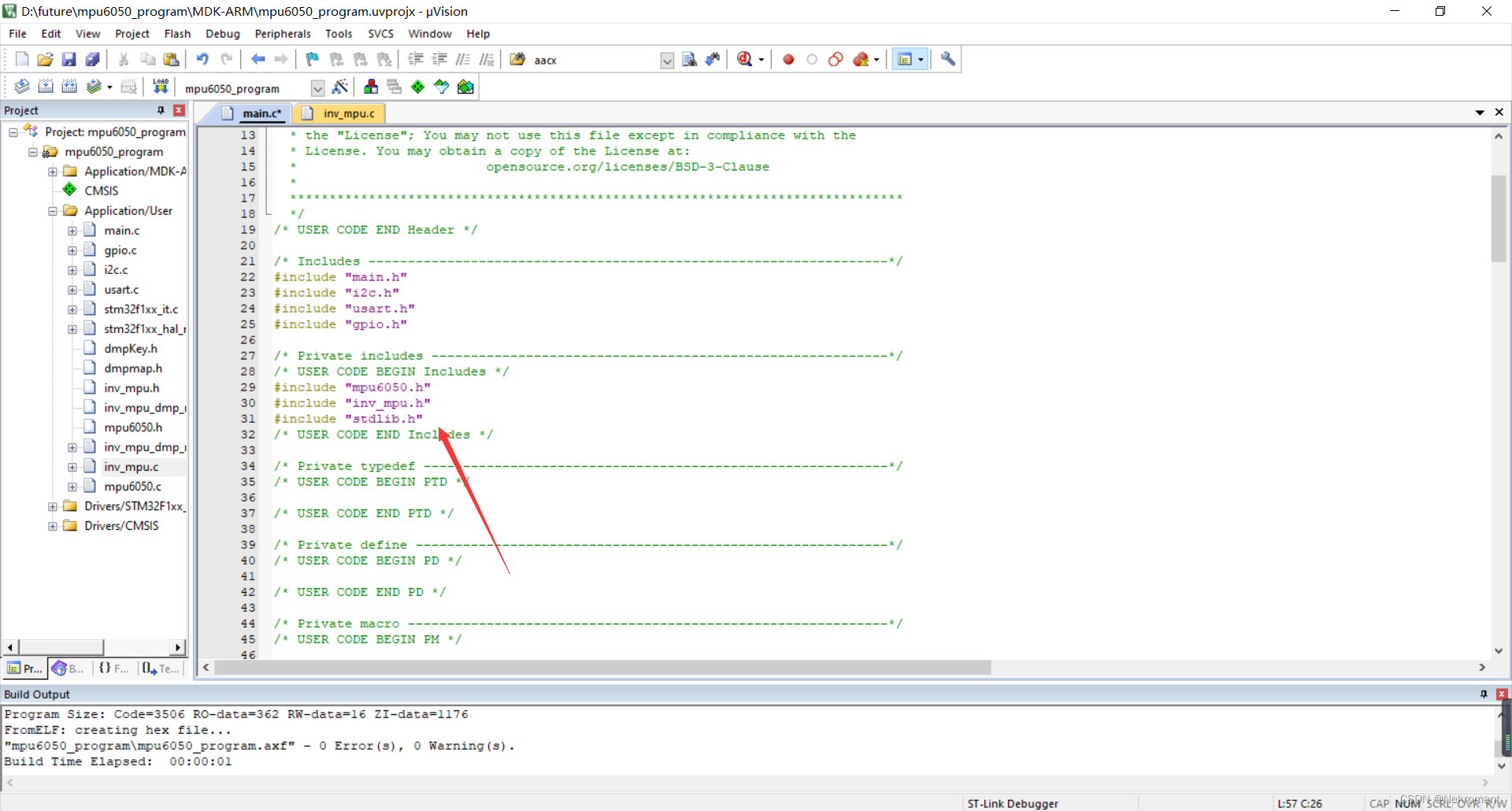This screenshot has height=811, width=1512.
Task: Kill all breakpoints with the red X icon
Action: point(860,59)
